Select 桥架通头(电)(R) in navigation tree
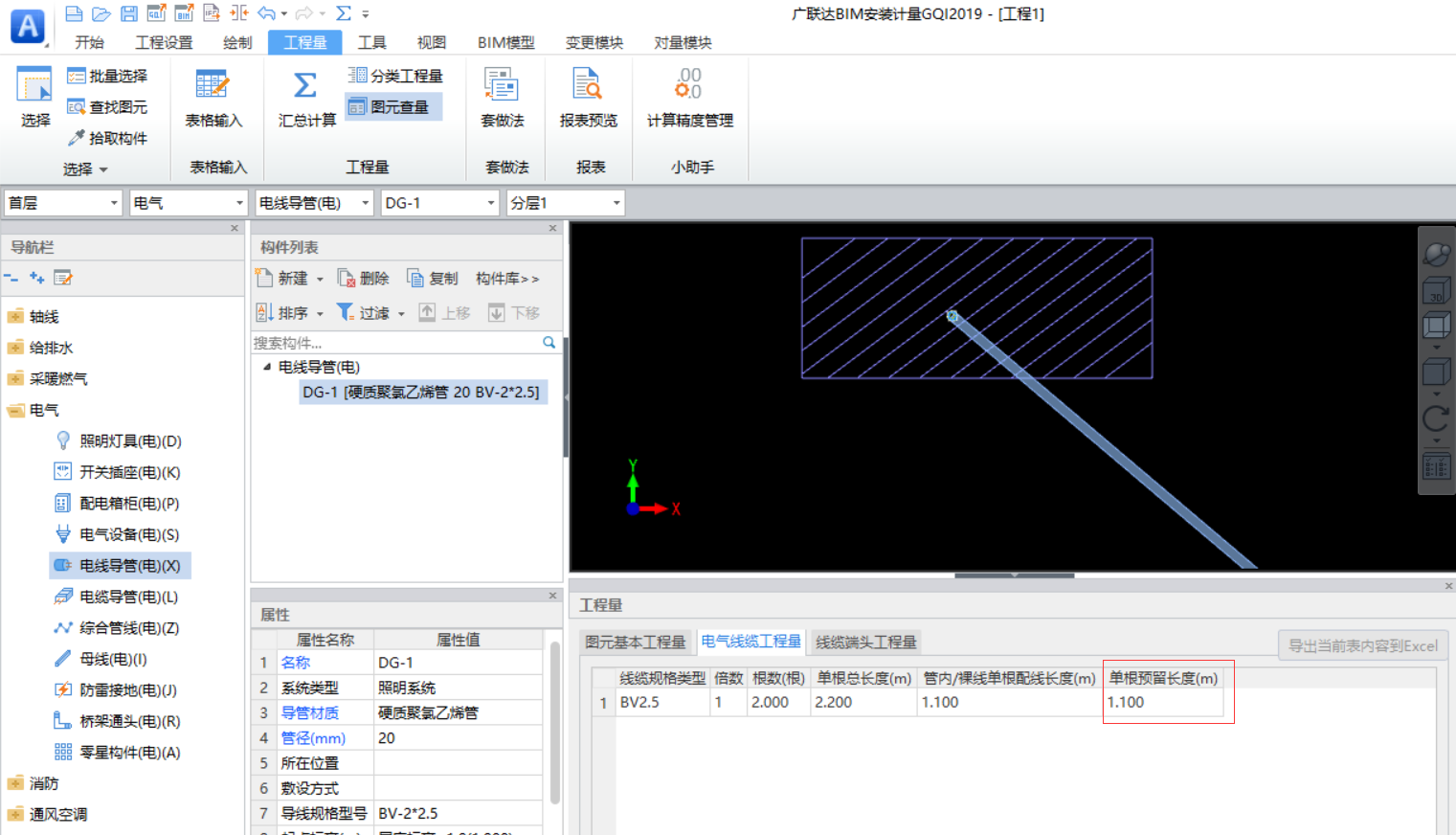 (129, 721)
